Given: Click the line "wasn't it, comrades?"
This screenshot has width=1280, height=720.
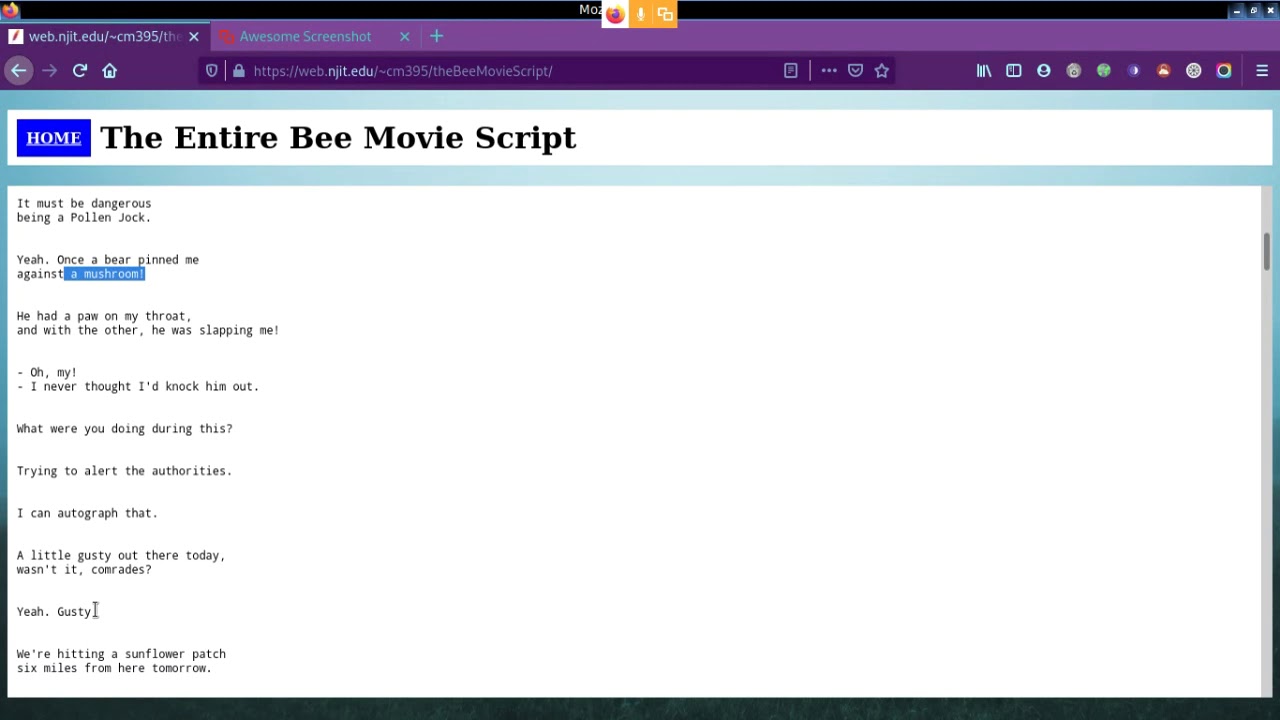Looking at the screenshot, I should (x=84, y=569).
